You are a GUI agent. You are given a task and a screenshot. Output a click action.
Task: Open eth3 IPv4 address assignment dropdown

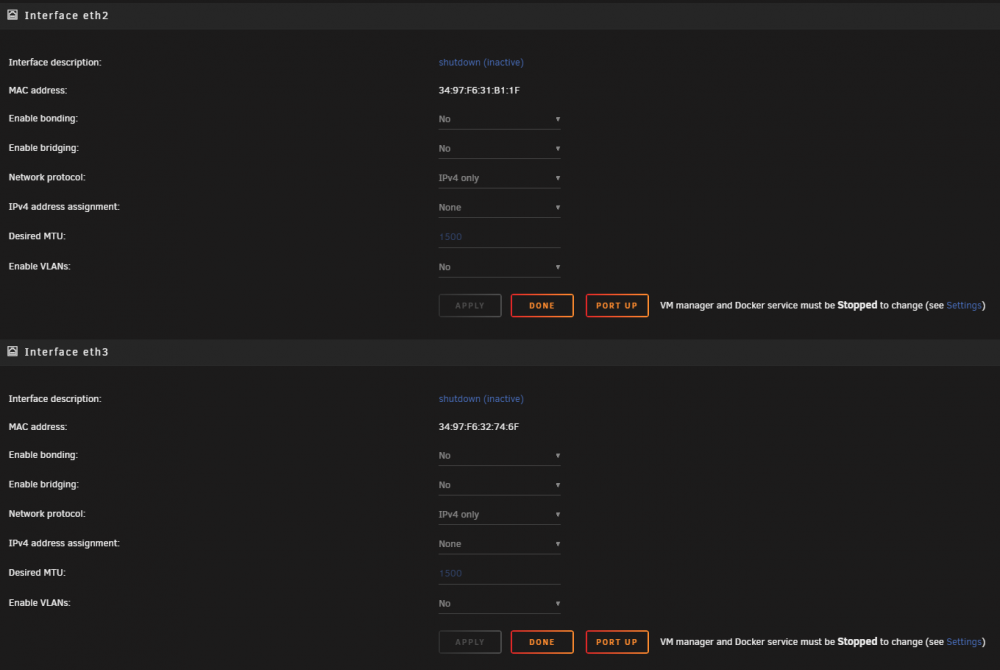pos(499,544)
